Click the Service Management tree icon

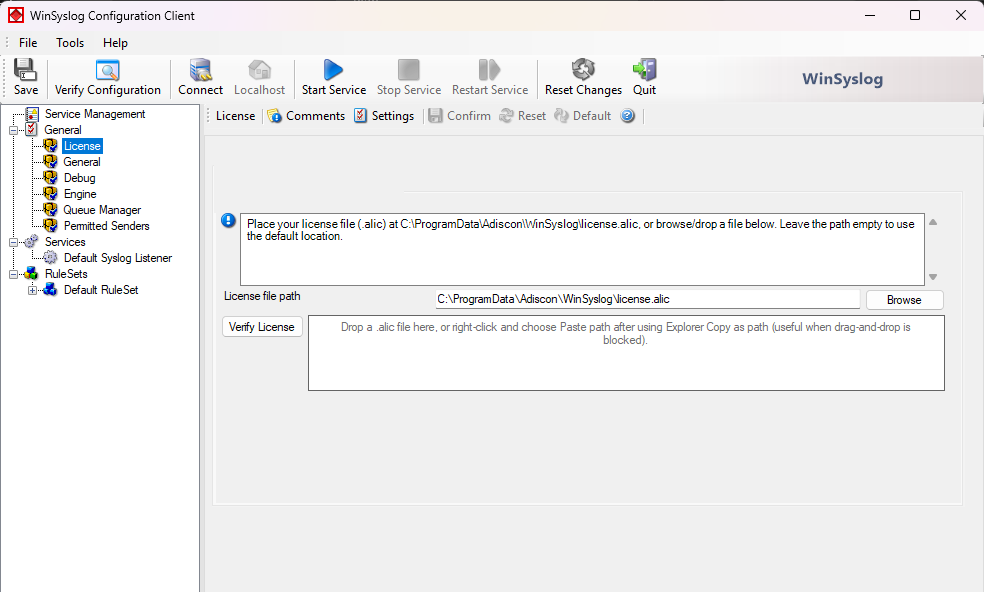pos(32,114)
